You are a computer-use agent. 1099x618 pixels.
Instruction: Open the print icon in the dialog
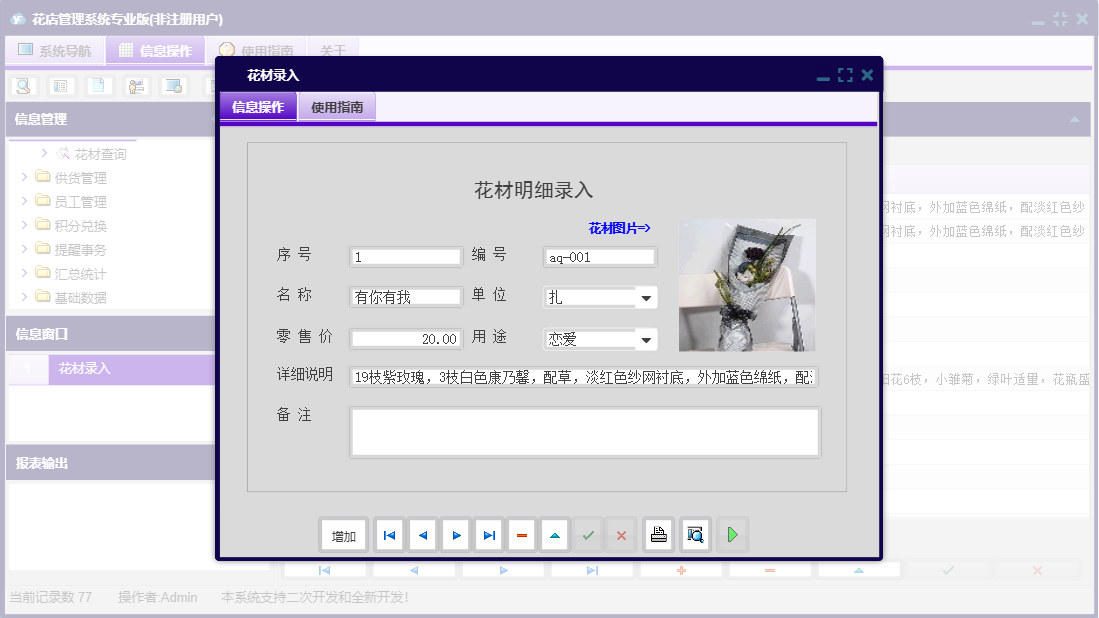657,534
